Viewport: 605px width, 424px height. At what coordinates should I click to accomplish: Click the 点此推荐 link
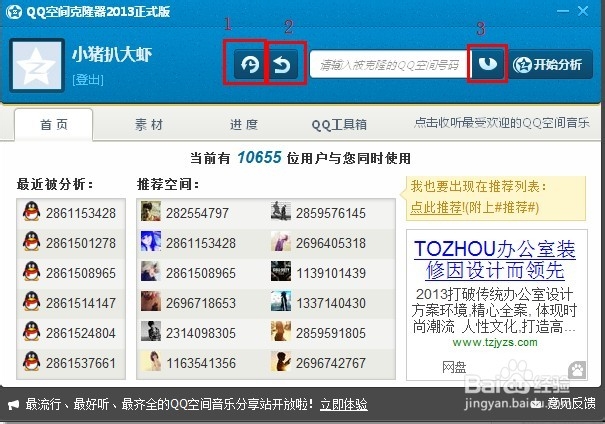click(x=436, y=208)
